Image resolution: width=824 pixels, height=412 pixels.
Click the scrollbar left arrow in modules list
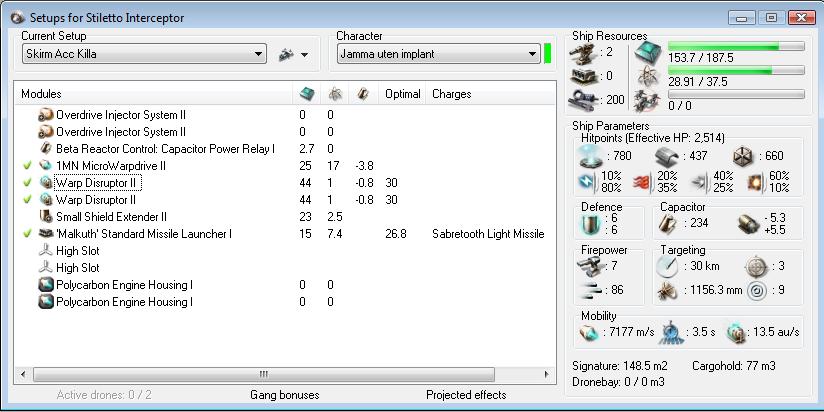pyautogui.click(x=23, y=374)
